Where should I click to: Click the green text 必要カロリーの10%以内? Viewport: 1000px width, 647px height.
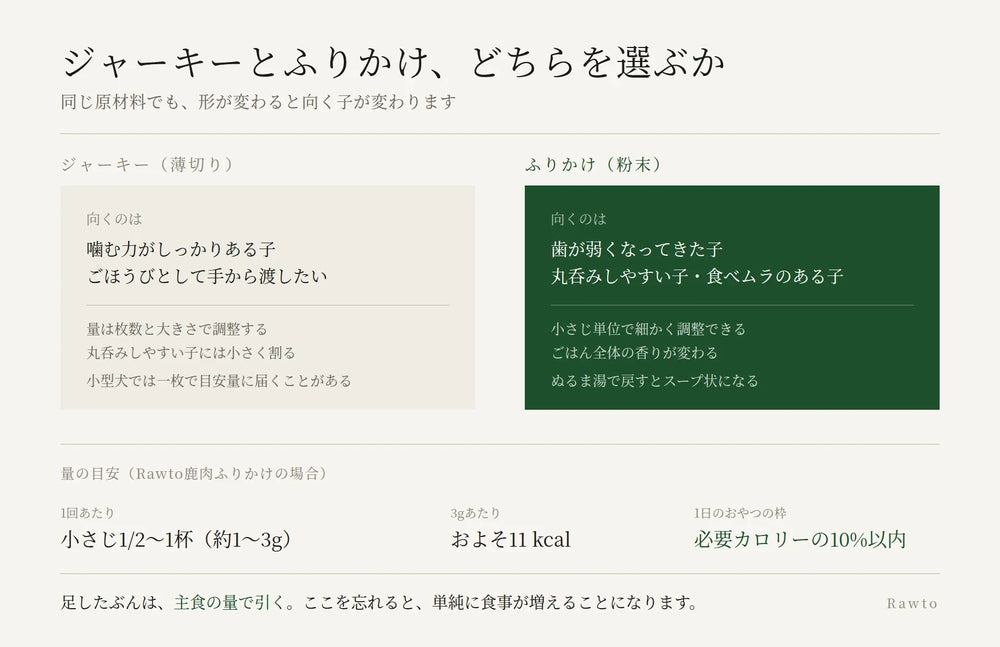pos(800,540)
